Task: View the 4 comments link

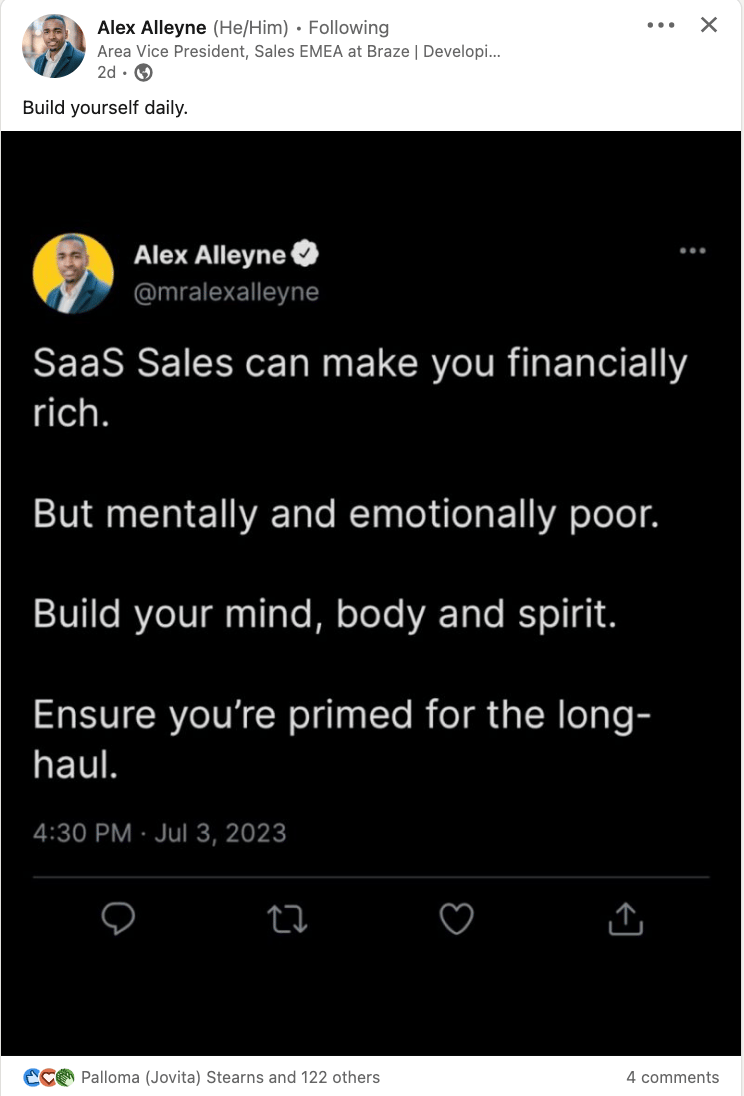Action: click(672, 1077)
